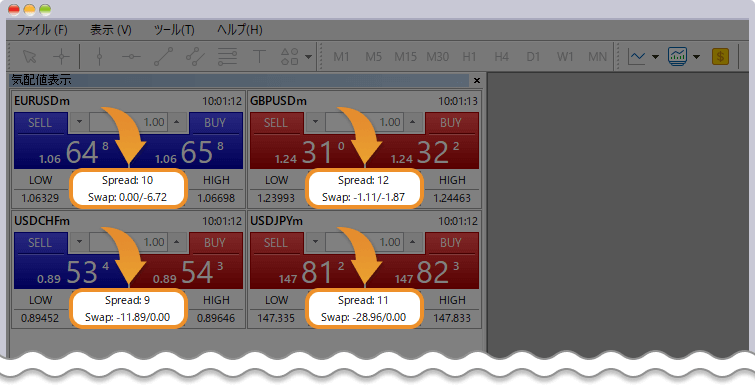
Task: Click GBPUSDm low value 1.23993
Action: 276,198
